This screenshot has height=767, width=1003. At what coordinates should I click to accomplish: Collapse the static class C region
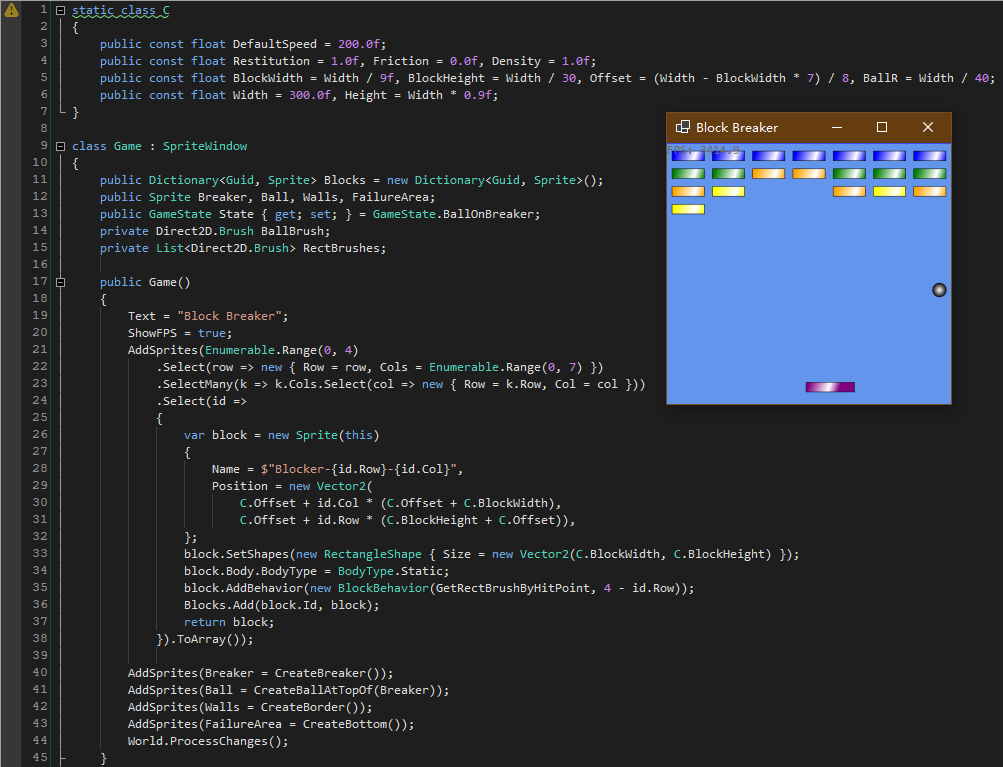[60, 10]
